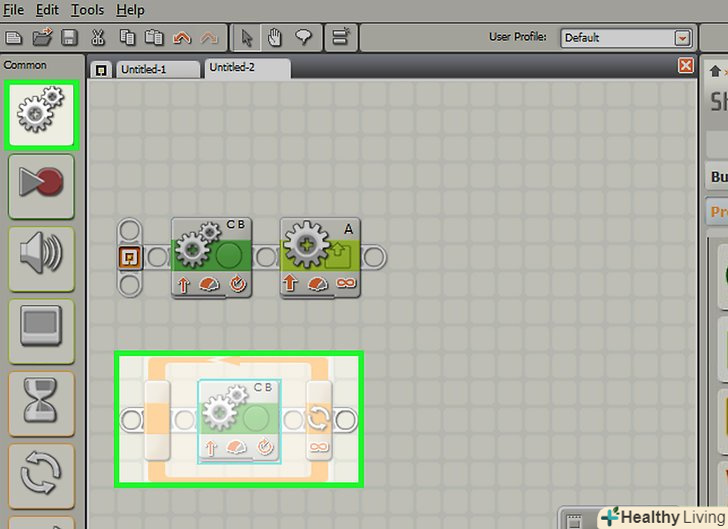
Task: Click the New Program toolbar icon
Action: point(13,37)
